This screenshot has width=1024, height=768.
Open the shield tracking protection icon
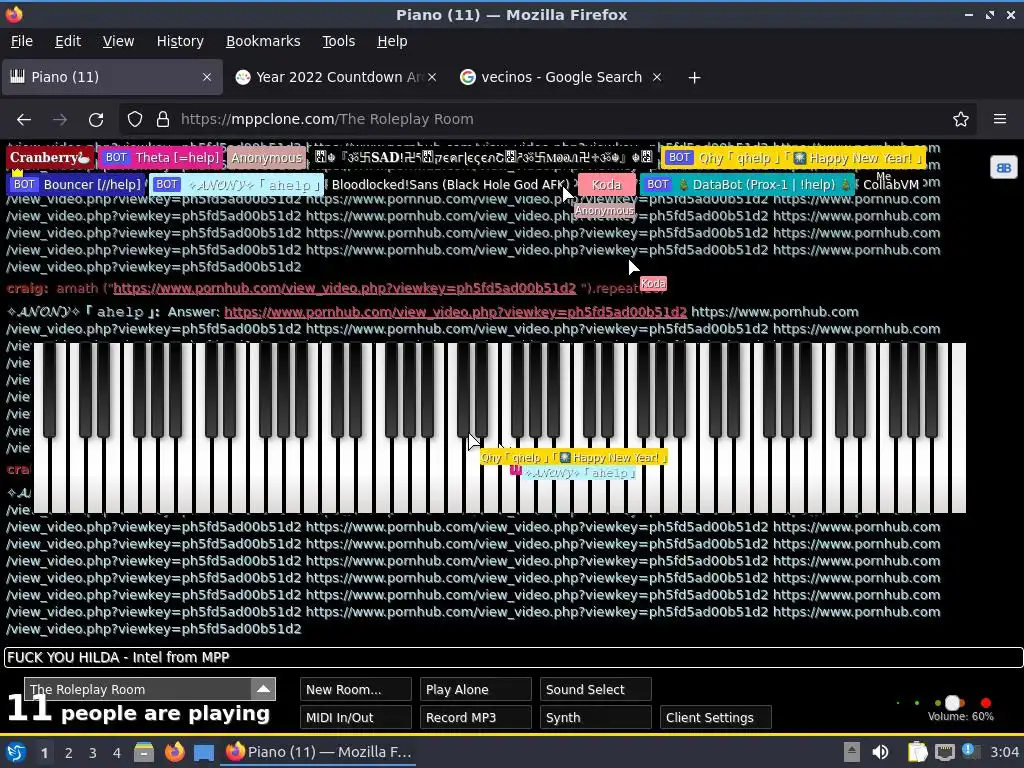tap(135, 119)
